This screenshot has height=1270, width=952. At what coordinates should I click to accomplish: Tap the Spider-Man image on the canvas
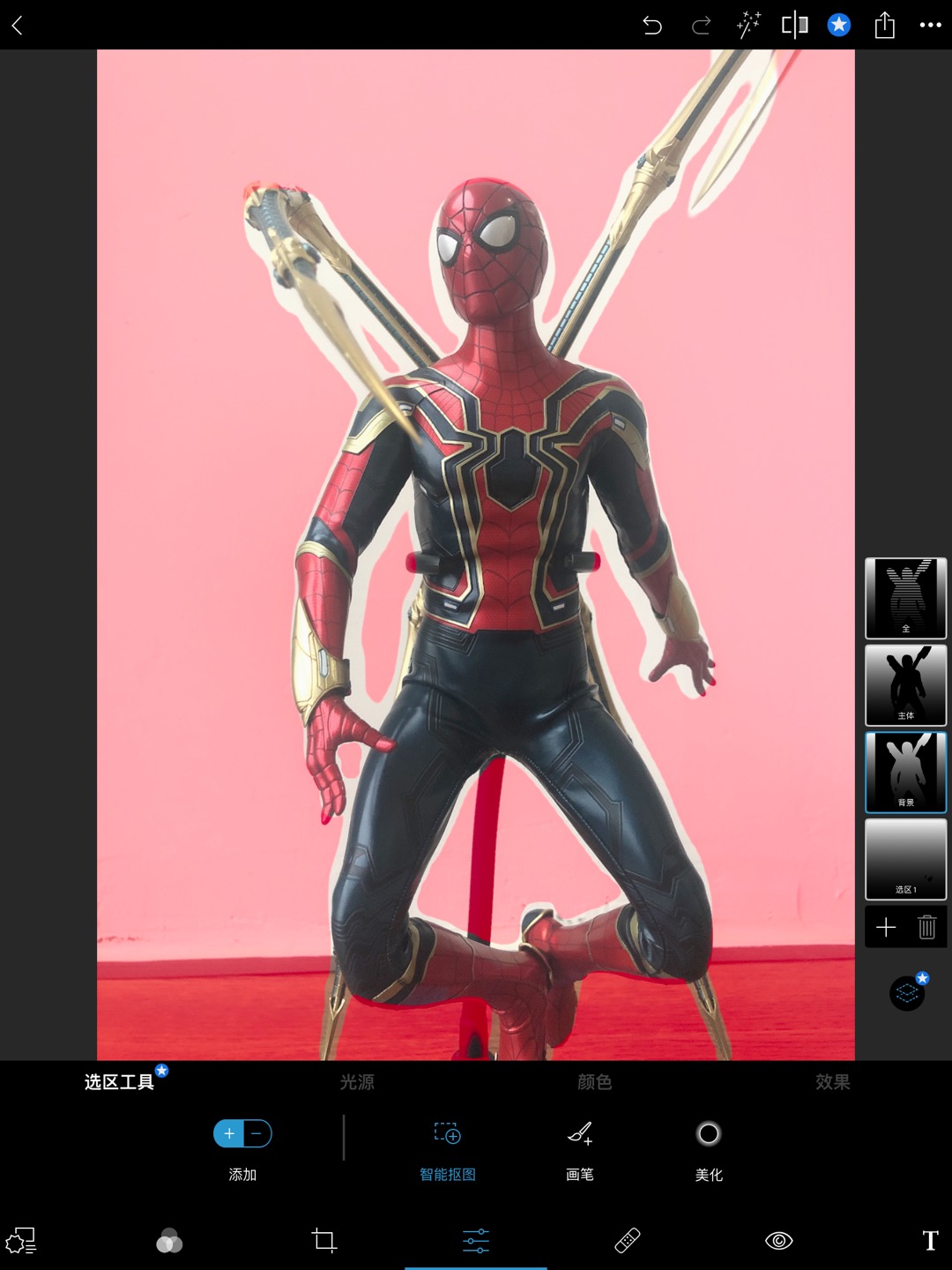[476, 555]
